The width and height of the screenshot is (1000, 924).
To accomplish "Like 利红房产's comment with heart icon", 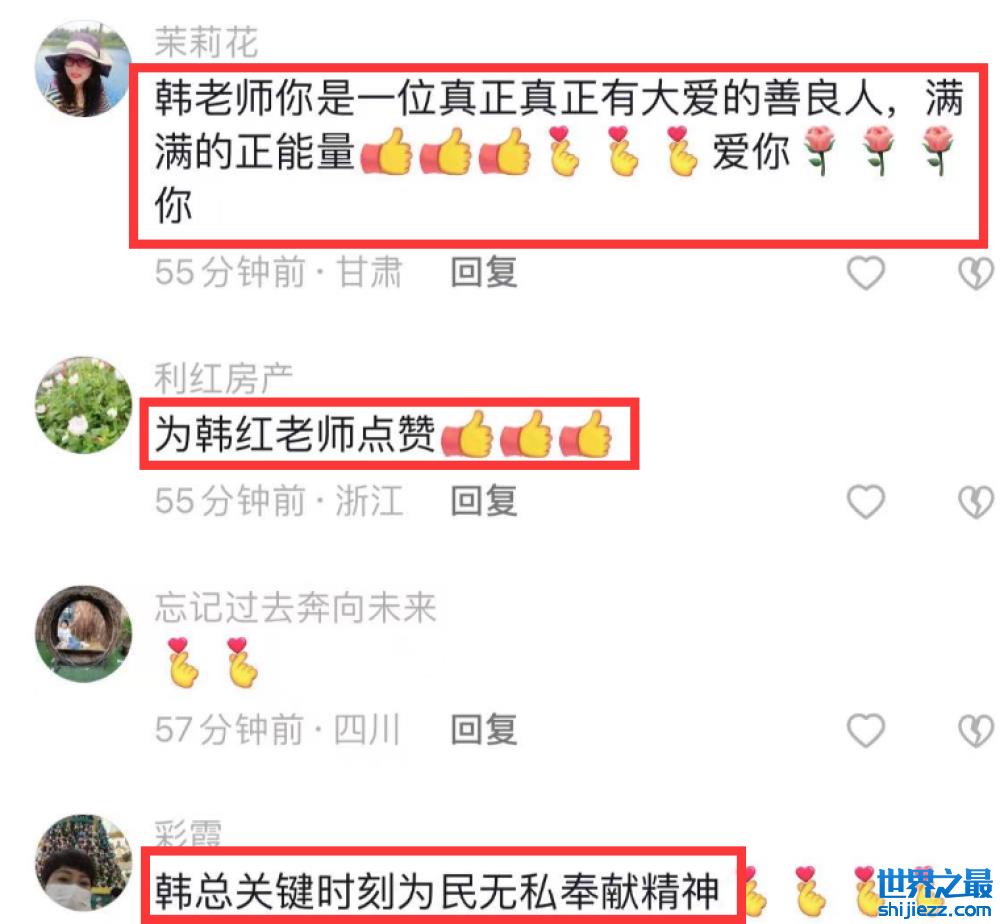I will [865, 501].
